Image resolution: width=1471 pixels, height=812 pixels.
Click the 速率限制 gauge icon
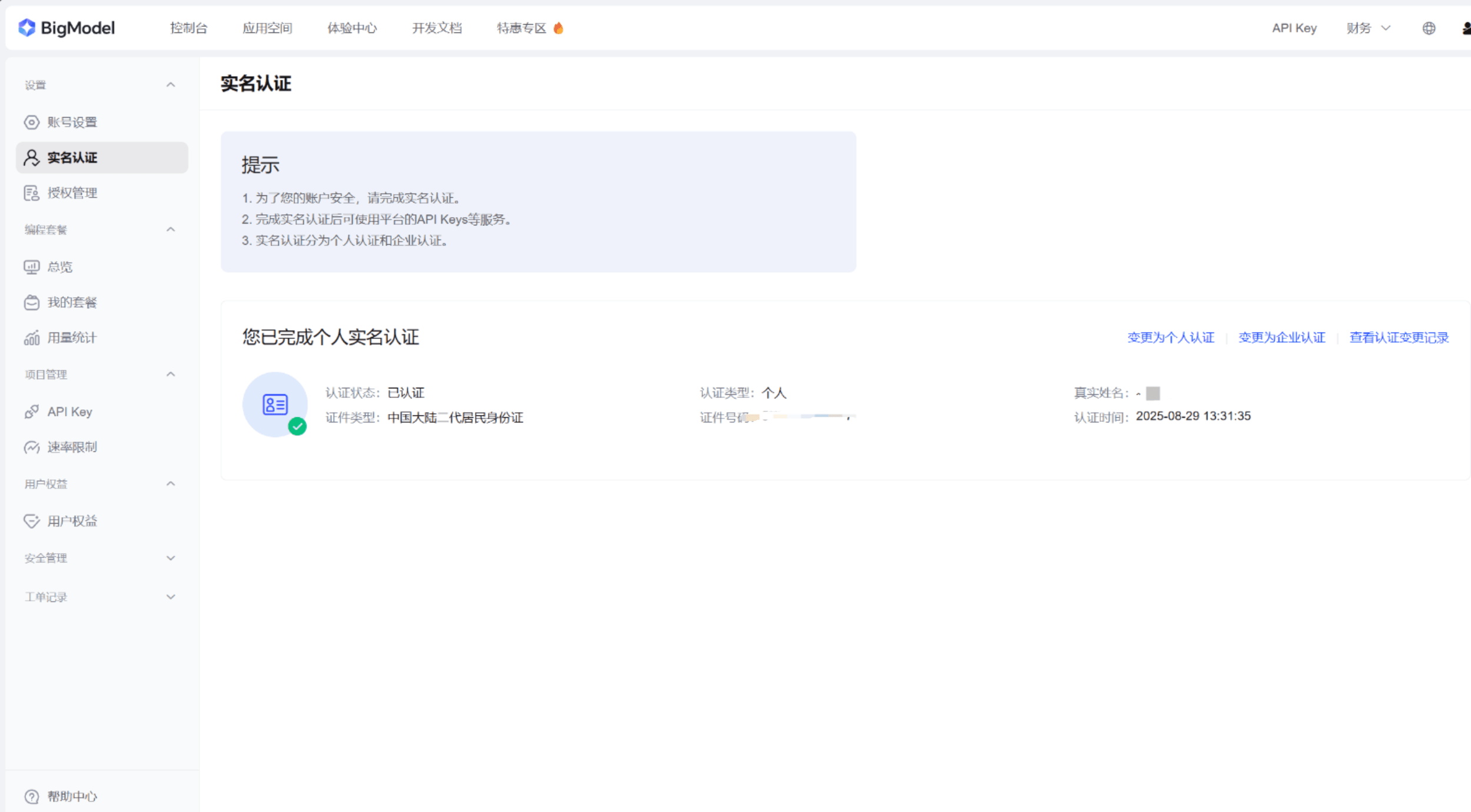32,447
